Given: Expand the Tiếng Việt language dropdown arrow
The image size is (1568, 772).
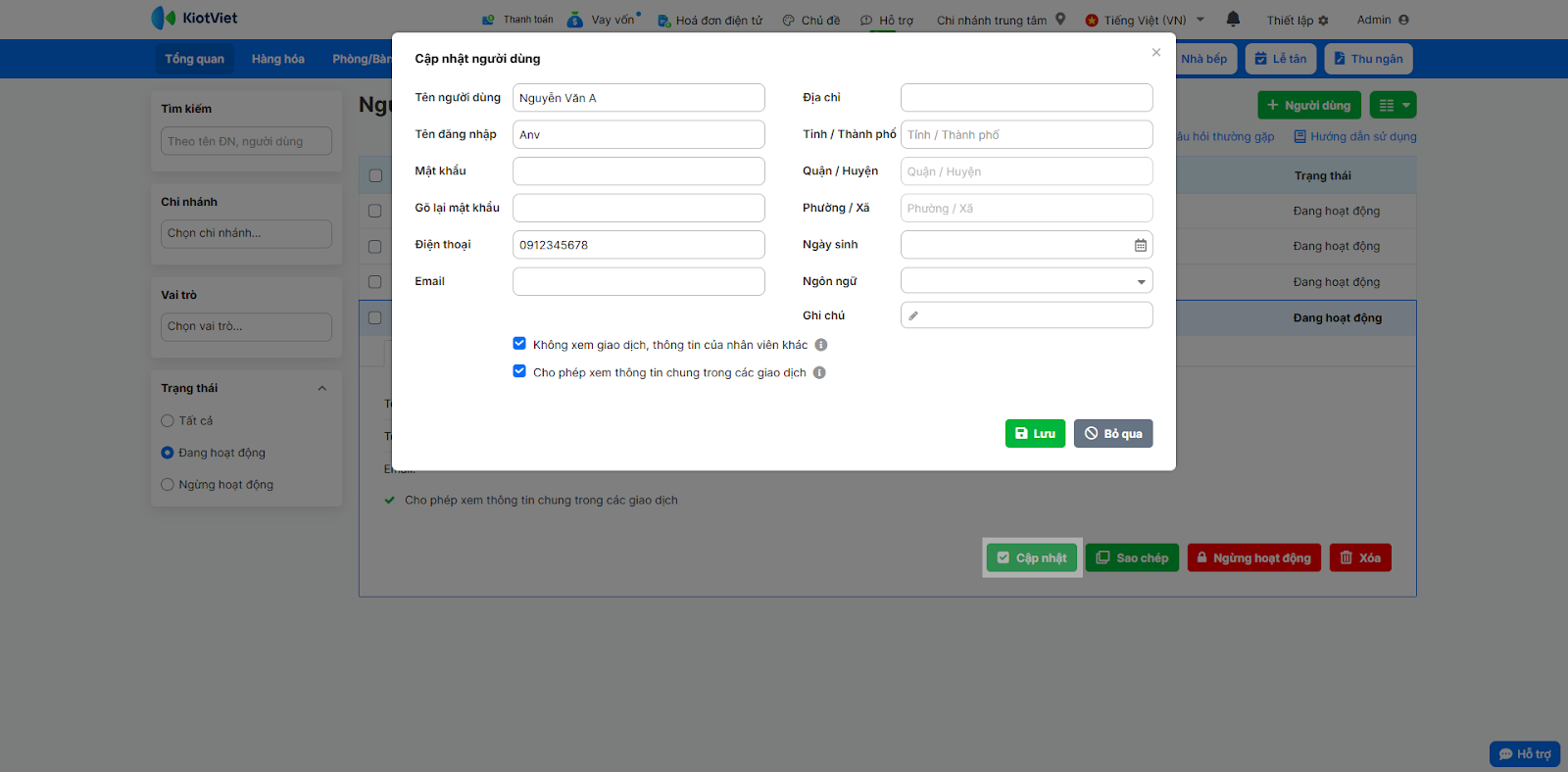Looking at the screenshot, I should pos(1200,19).
